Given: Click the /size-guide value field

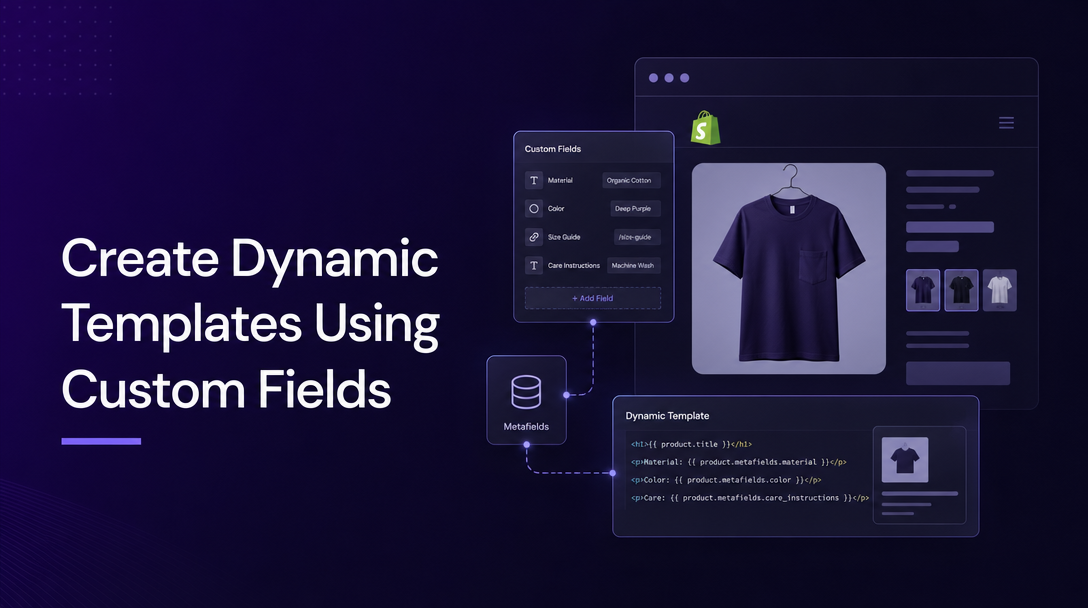Looking at the screenshot, I should pyautogui.click(x=636, y=237).
